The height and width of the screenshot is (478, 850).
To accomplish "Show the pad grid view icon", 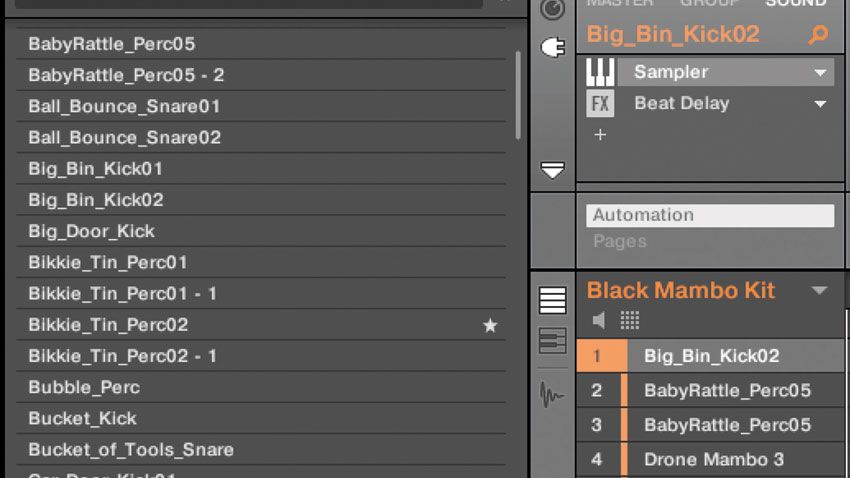I will [629, 320].
